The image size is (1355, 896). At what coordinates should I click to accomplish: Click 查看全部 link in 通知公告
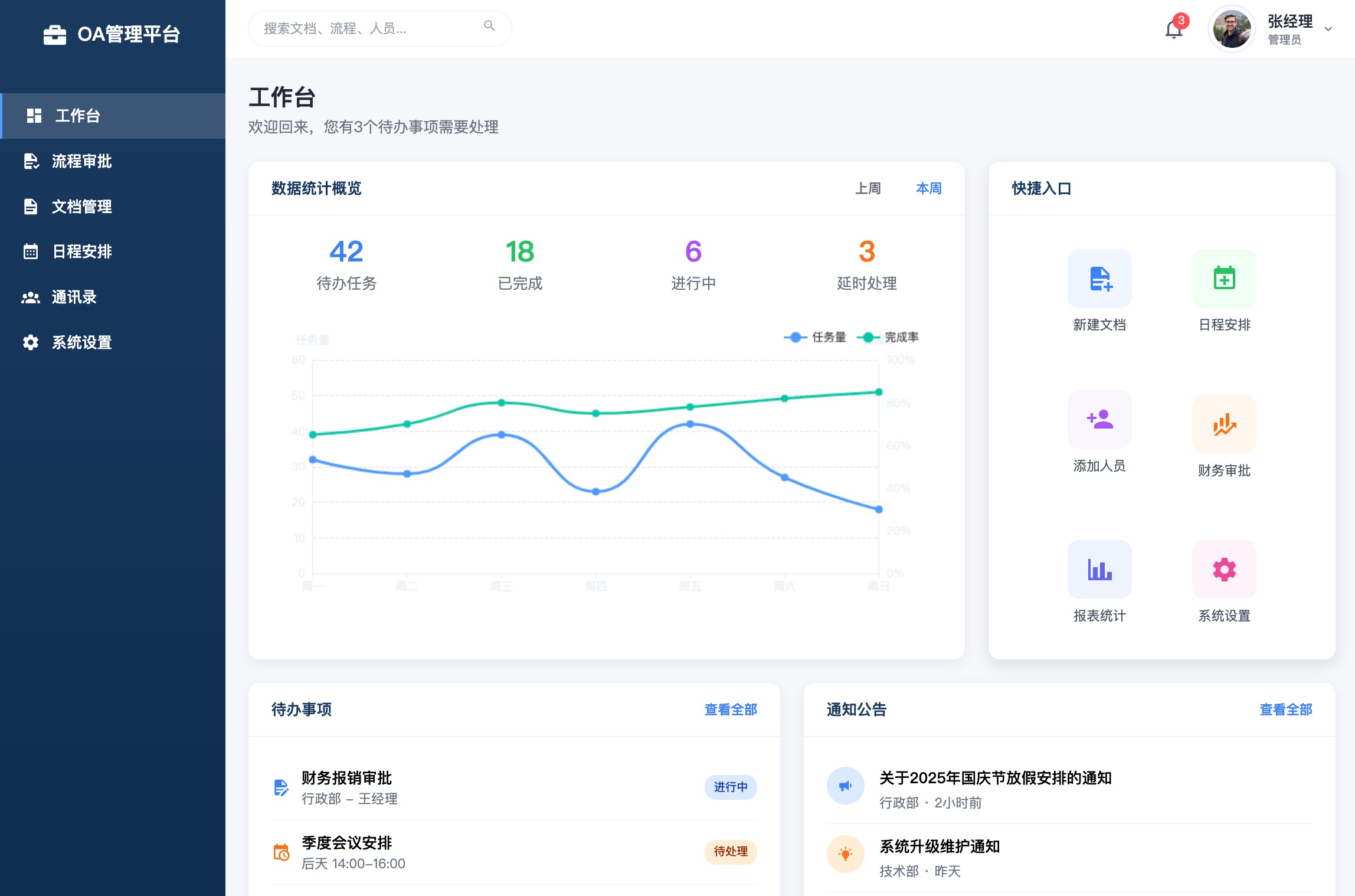click(1285, 709)
